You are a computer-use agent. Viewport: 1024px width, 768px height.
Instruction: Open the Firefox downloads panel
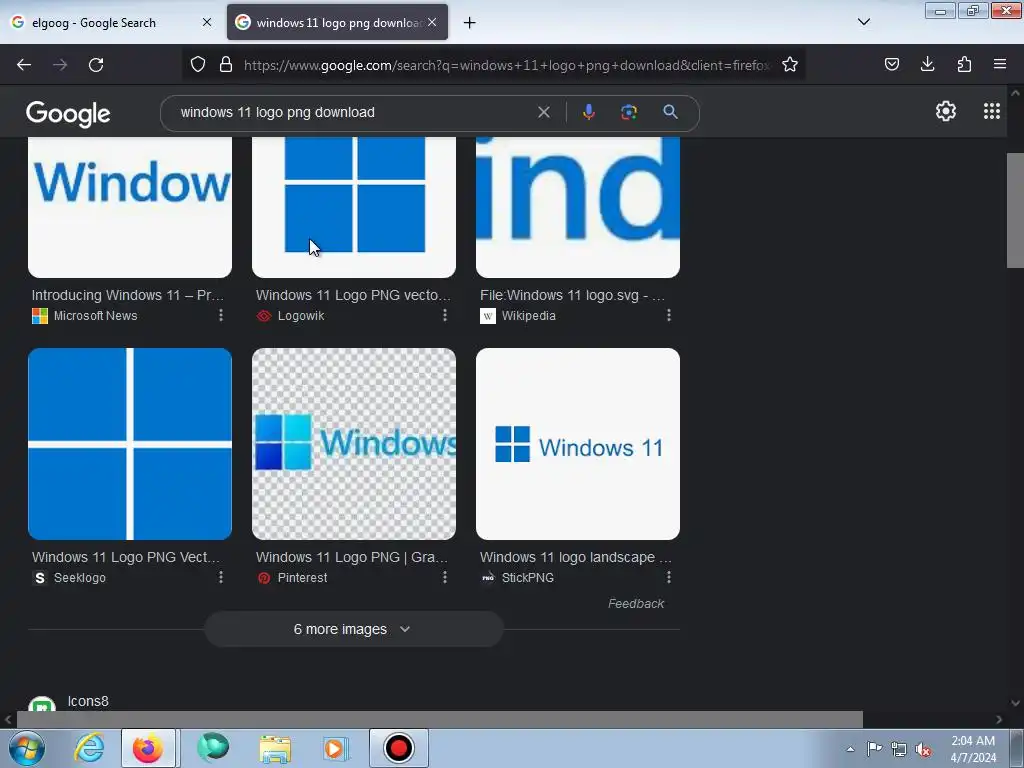(x=927, y=64)
